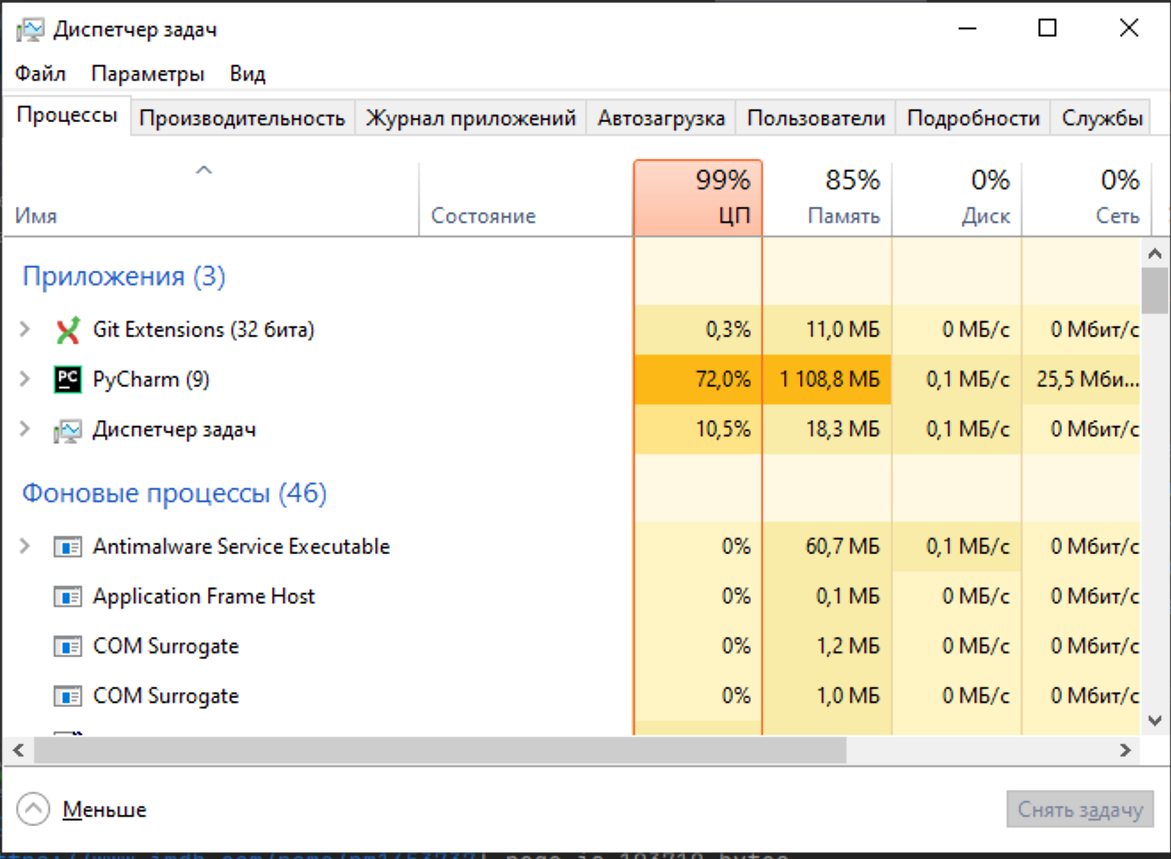This screenshot has height=859, width=1171.
Task: Open the Файл menu
Action: pyautogui.click(x=40, y=74)
